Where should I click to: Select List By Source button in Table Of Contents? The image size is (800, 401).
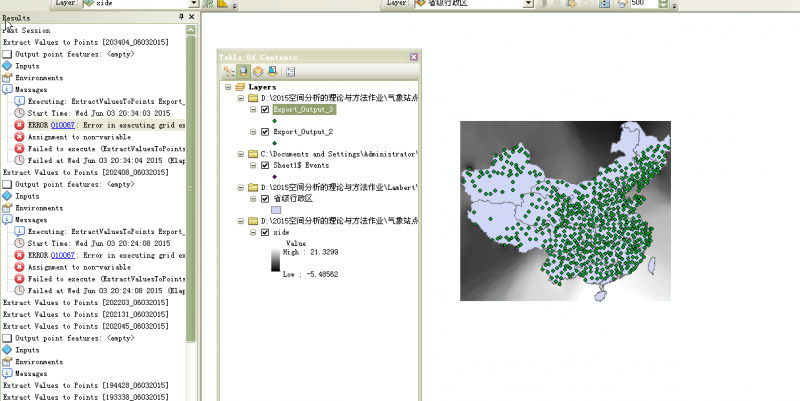243,72
